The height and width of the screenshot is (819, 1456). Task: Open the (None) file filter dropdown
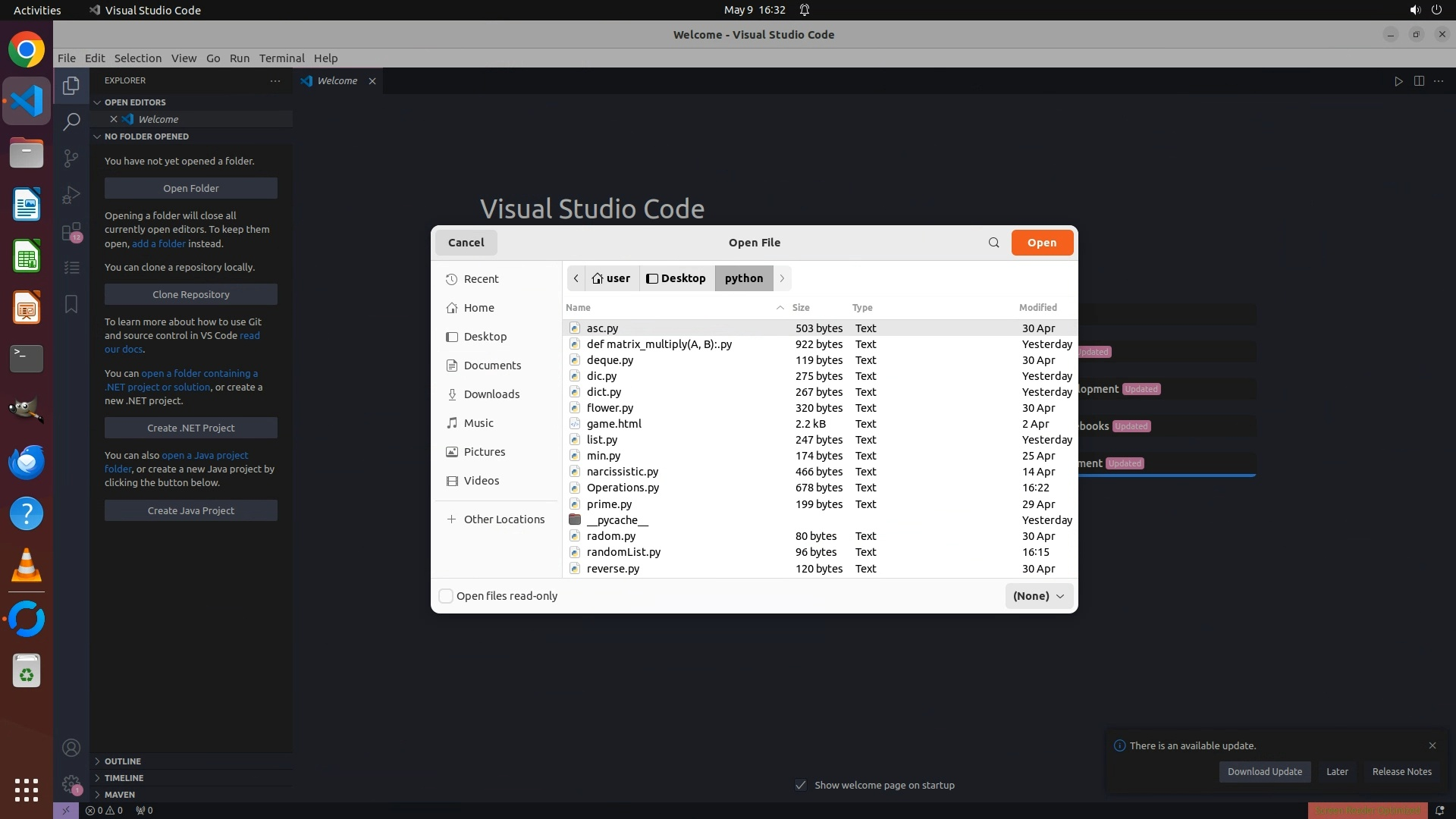click(1038, 596)
